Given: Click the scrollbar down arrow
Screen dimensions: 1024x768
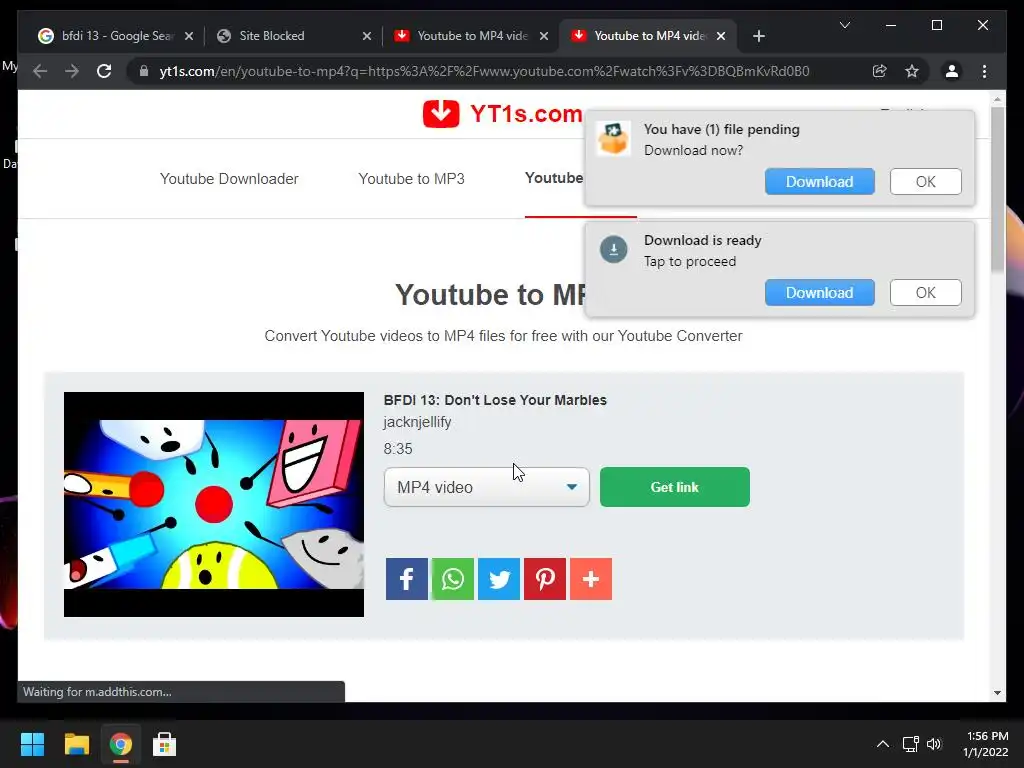Looking at the screenshot, I should tap(997, 692).
